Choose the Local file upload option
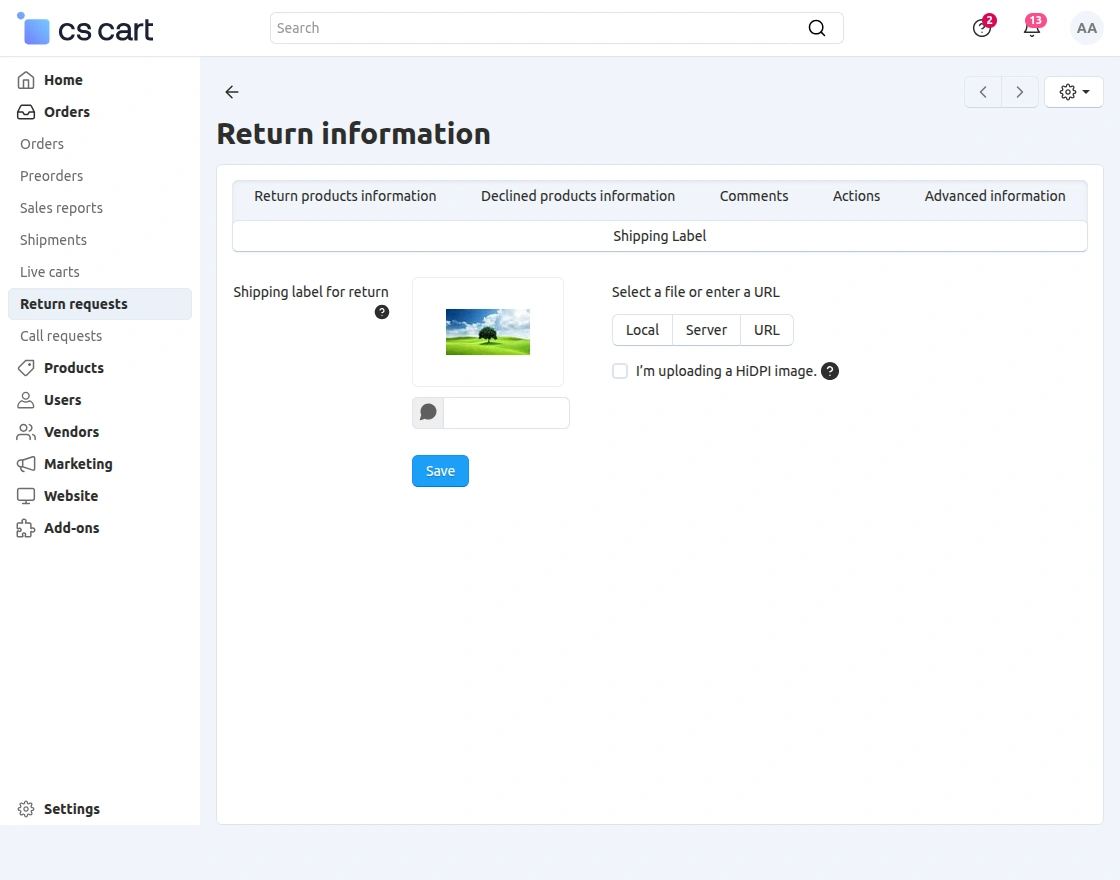 pyautogui.click(x=642, y=330)
